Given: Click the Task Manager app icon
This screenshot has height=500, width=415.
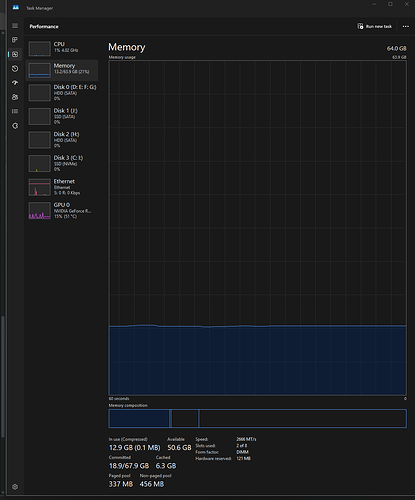Looking at the screenshot, I should click(x=16, y=7).
